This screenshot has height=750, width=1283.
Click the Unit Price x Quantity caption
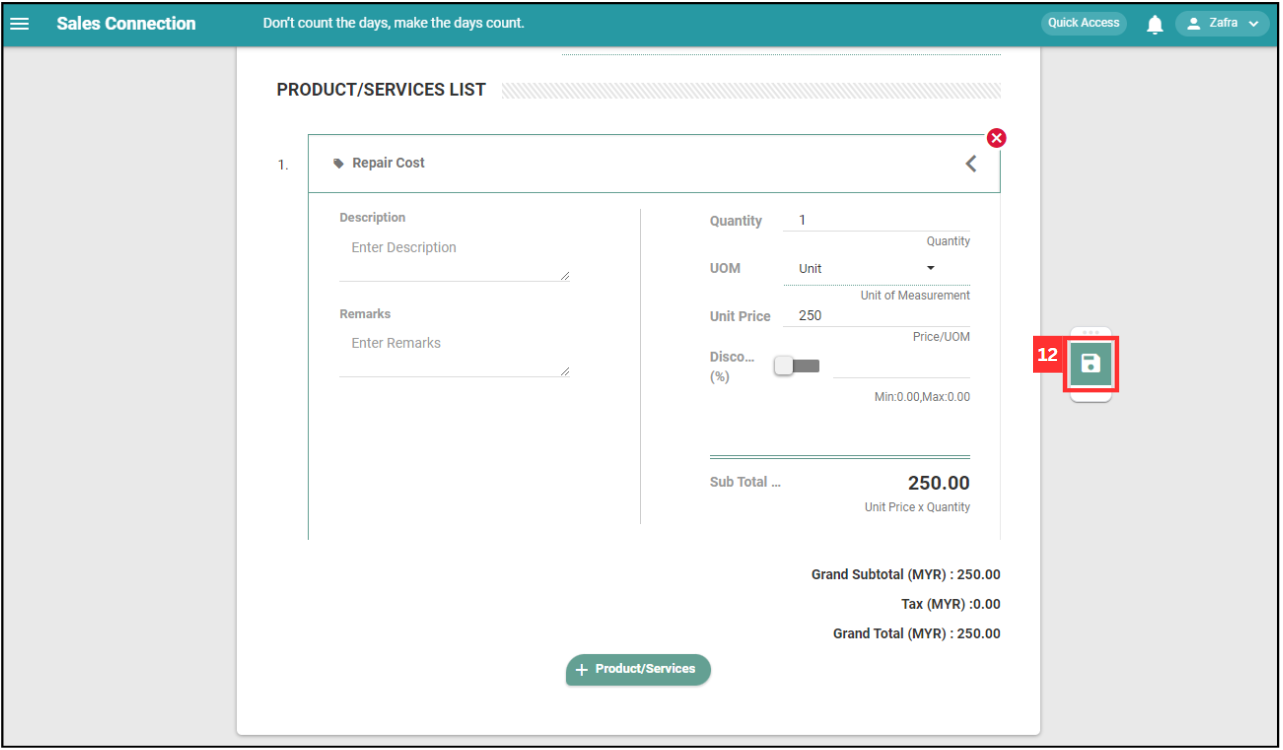[917, 507]
